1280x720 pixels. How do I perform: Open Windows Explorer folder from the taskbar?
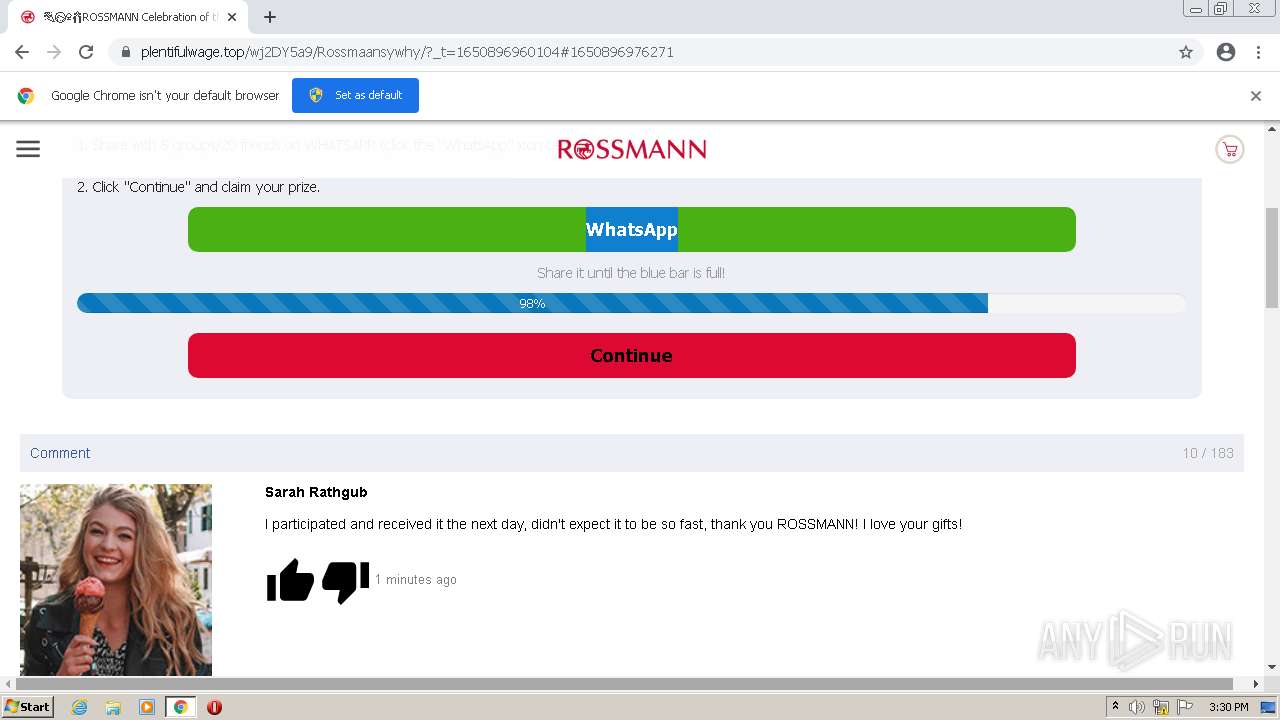113,707
